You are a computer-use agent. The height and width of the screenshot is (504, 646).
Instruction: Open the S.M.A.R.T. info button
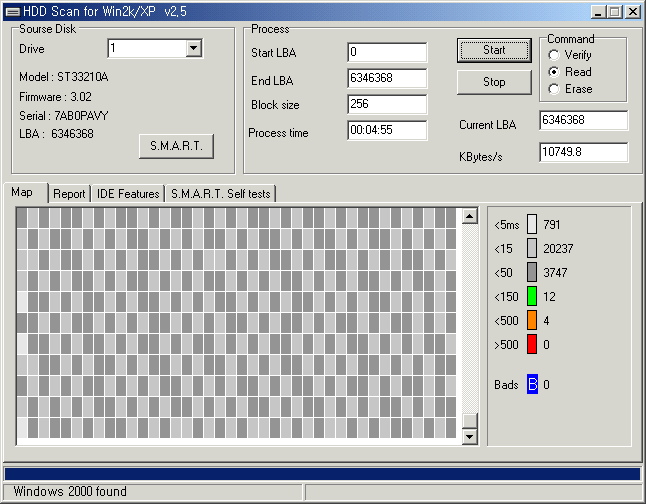[176, 146]
